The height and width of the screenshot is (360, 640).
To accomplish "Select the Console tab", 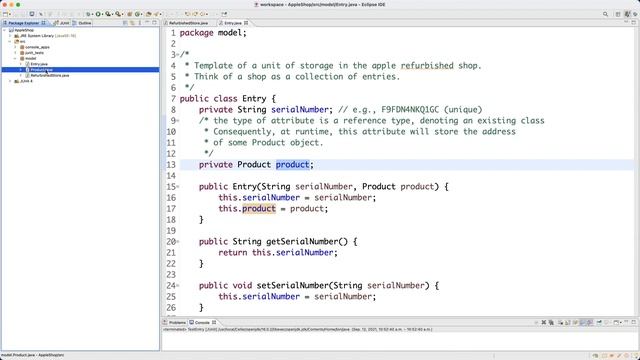I will point(202,322).
